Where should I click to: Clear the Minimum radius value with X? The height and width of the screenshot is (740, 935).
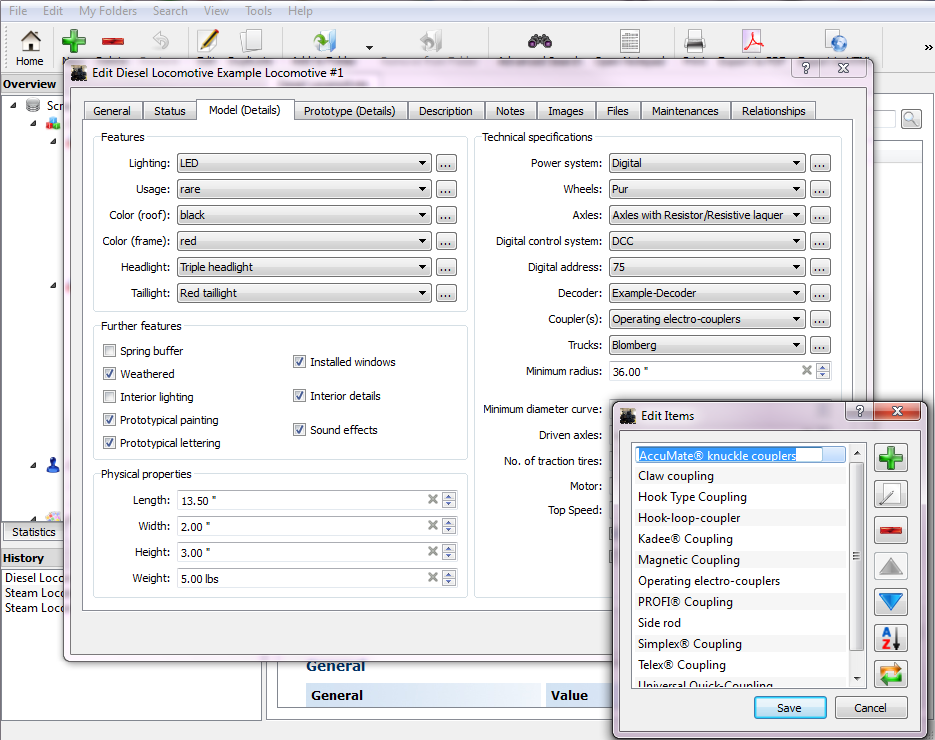coord(807,370)
